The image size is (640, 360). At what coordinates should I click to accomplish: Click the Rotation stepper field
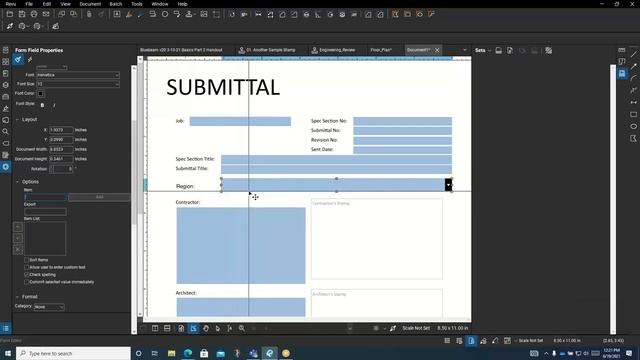61,169
